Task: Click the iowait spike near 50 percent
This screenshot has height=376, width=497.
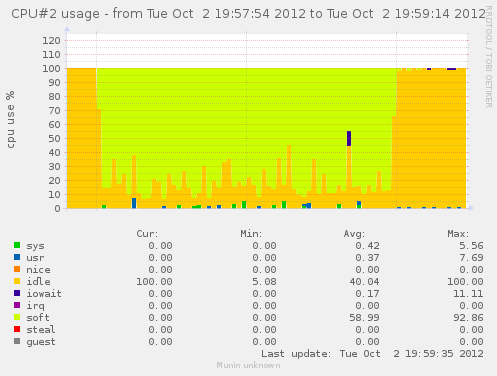Action: (349, 138)
